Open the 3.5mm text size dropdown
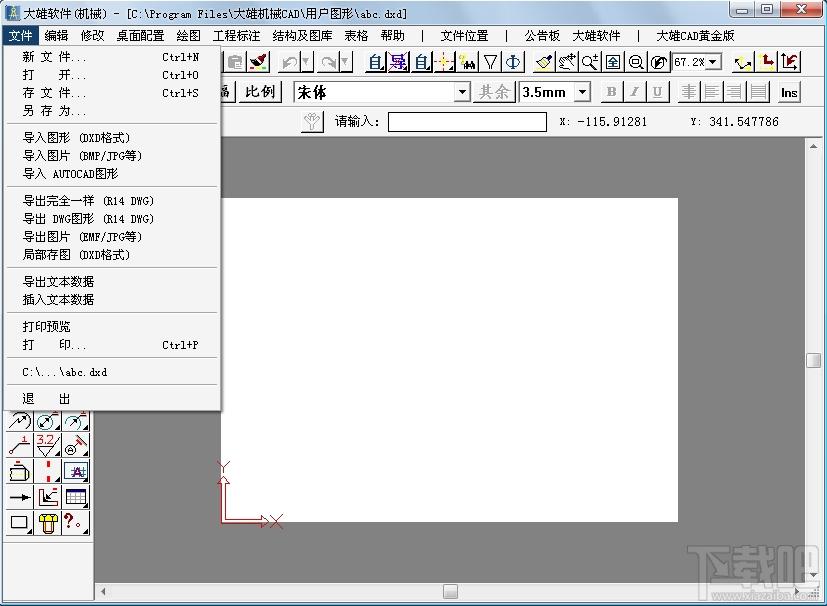Viewport: 827px width, 606px height. point(582,92)
